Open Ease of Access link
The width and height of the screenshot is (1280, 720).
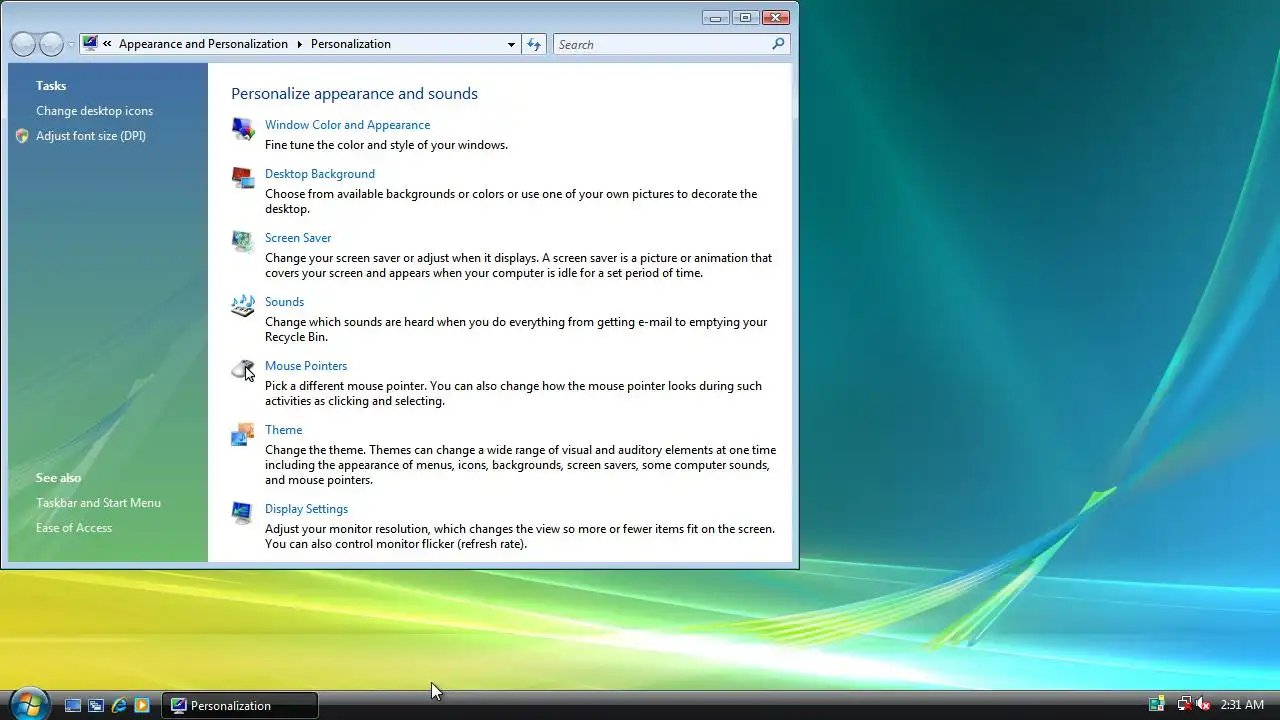(74, 528)
